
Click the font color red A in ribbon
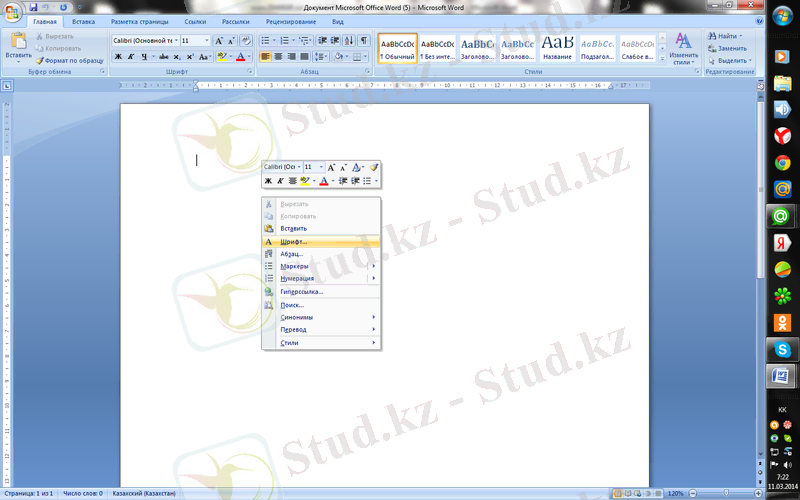click(x=240, y=57)
